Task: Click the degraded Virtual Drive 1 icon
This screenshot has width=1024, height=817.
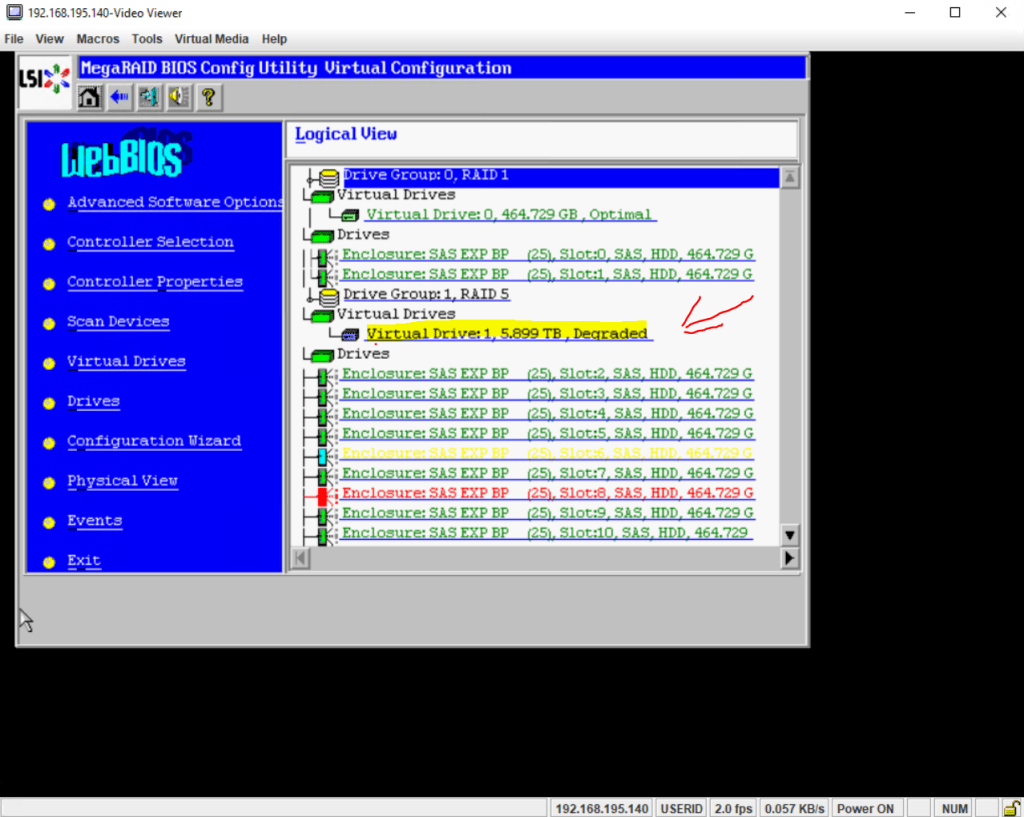Action: click(x=351, y=334)
